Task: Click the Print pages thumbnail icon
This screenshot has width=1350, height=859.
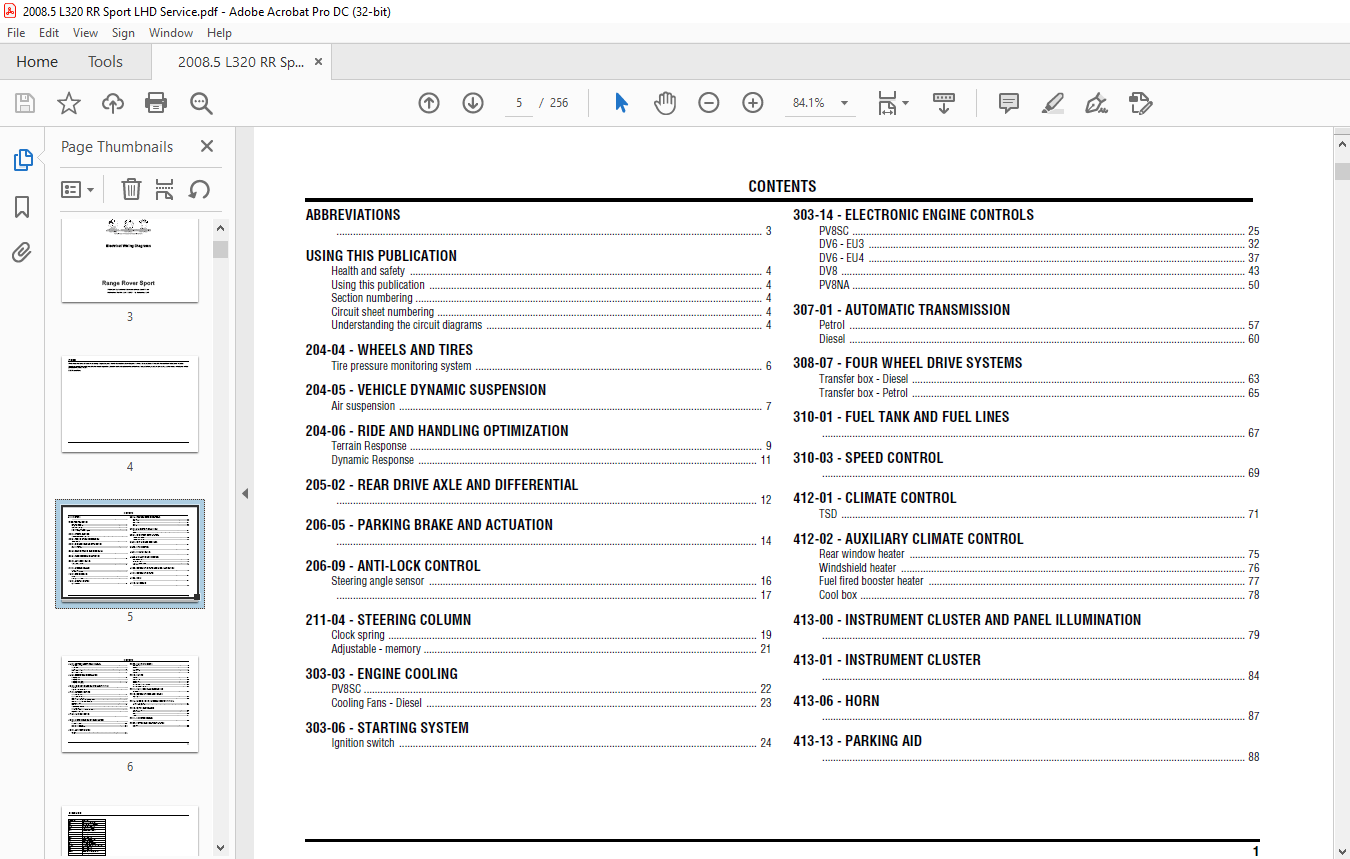Action: pos(165,189)
